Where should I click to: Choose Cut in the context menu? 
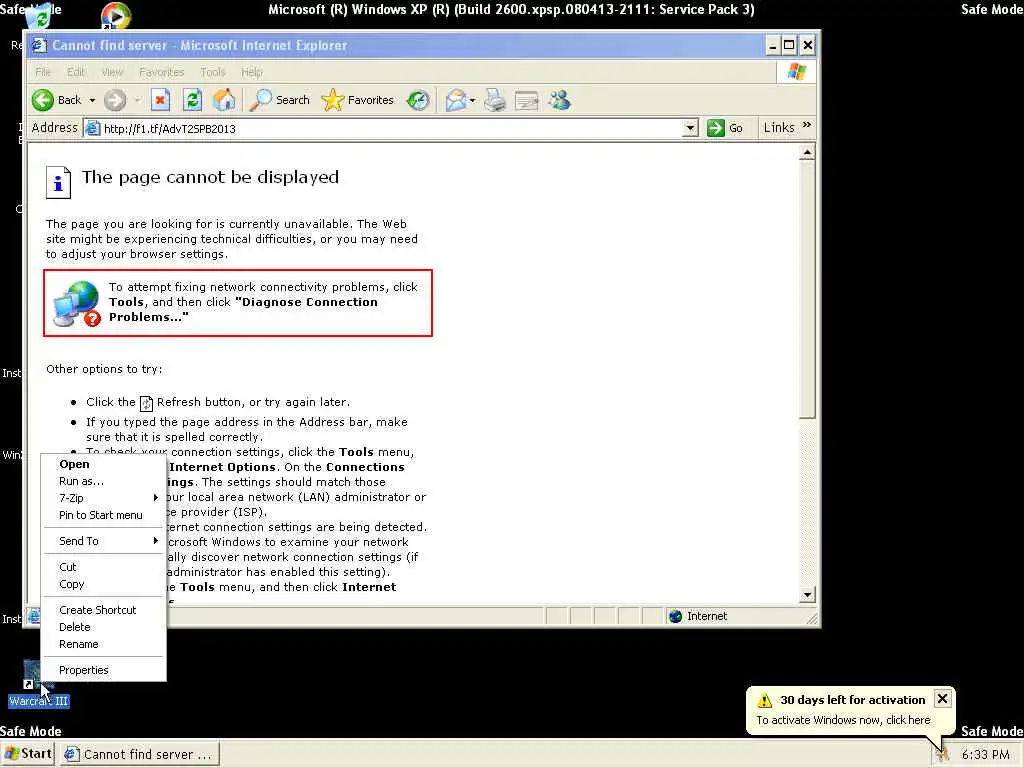click(103, 567)
